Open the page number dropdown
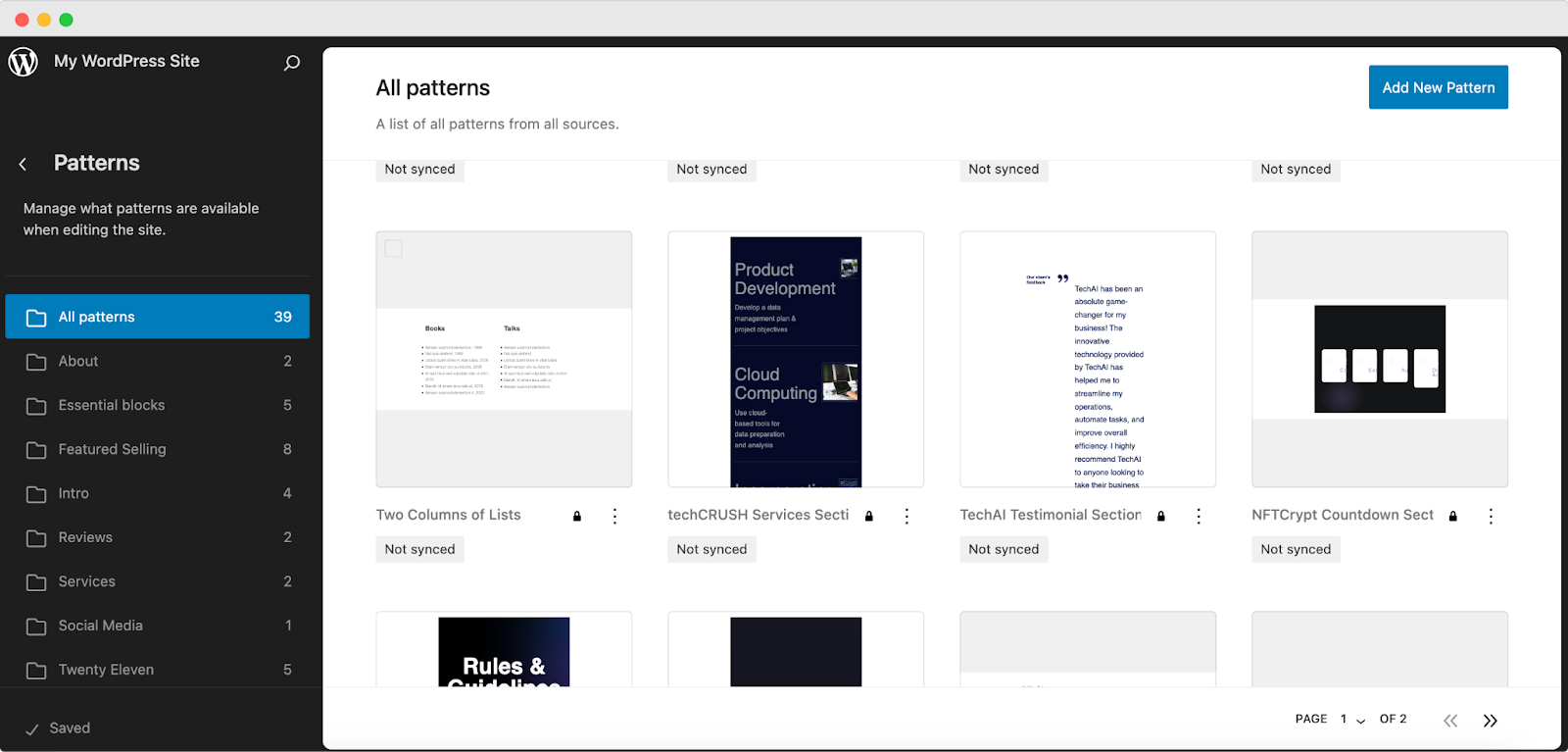The width and height of the screenshot is (1568, 752). click(x=1352, y=720)
